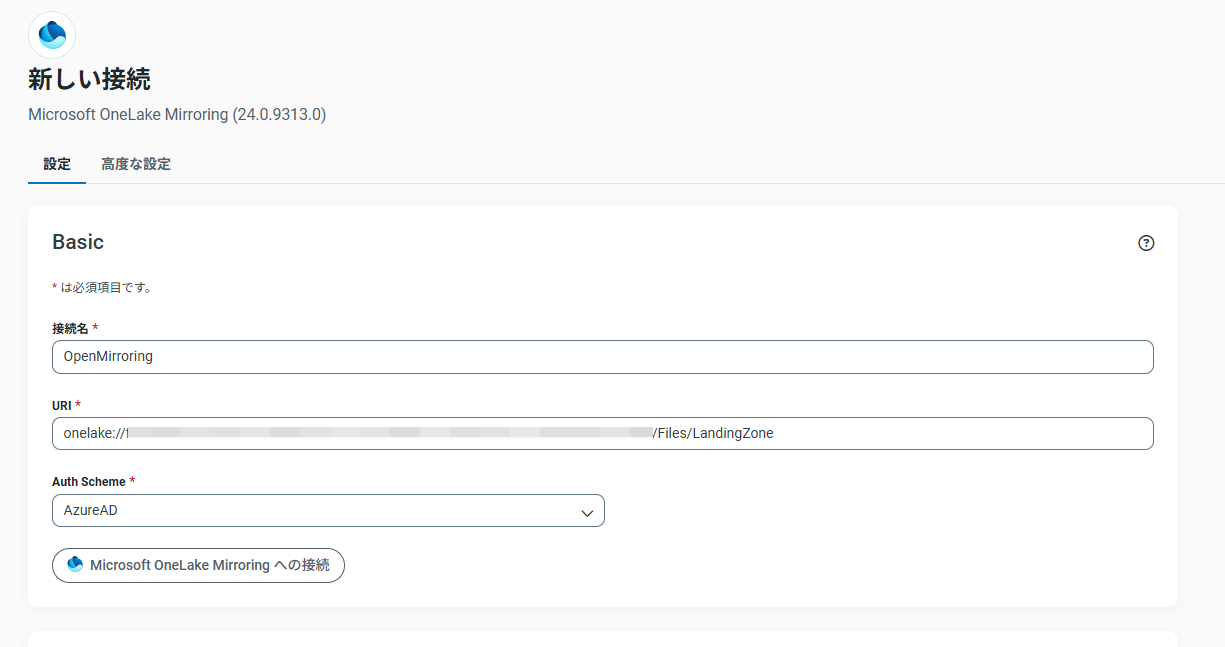Click the Microsoft OneLake Mirroring logo icon
The image size is (1225, 647).
coord(51,34)
